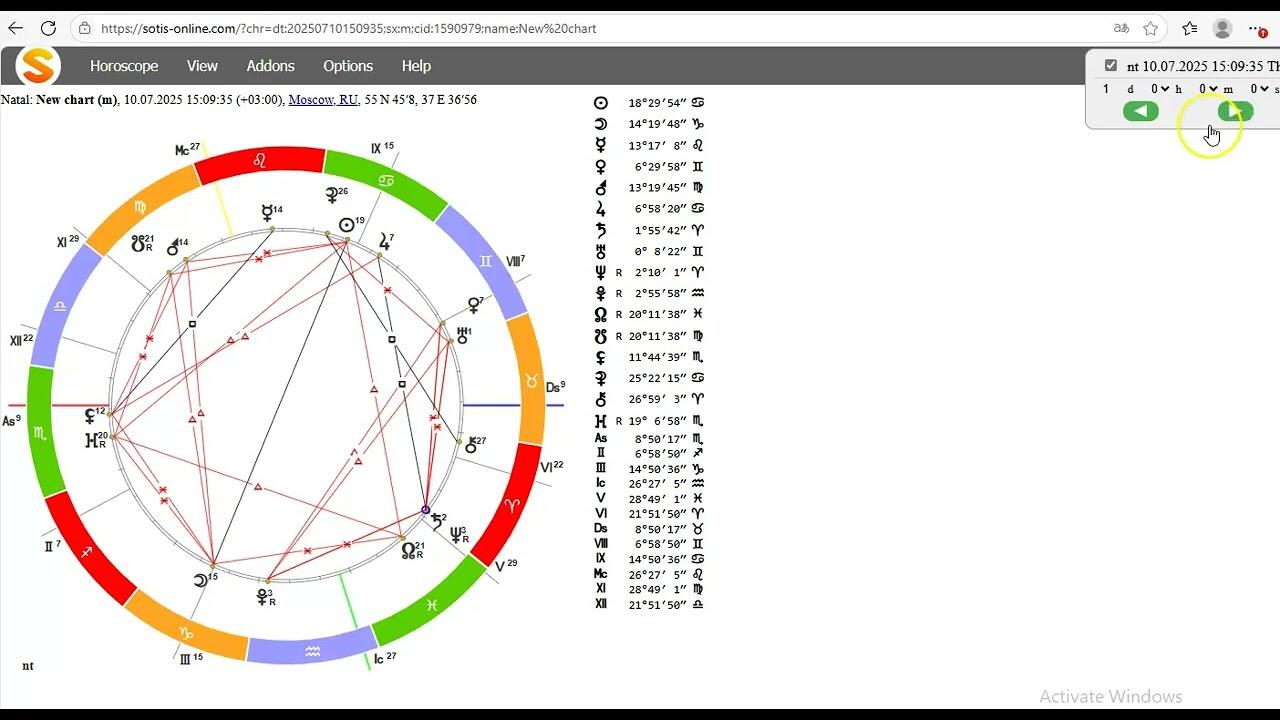Screen dimensions: 1280x720
Task: Open the seconds dropdown in time step panel
Action: pyautogui.click(x=1259, y=89)
